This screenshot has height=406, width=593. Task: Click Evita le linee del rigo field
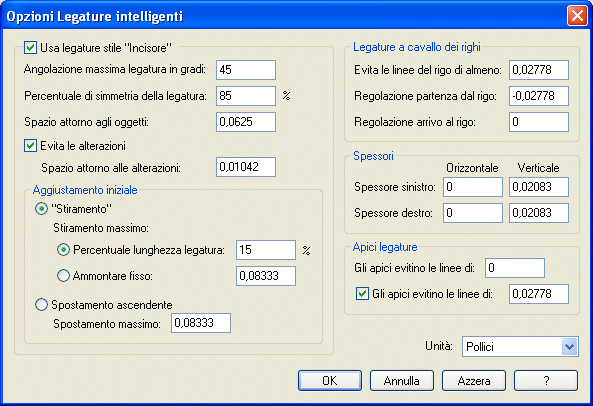point(539,70)
